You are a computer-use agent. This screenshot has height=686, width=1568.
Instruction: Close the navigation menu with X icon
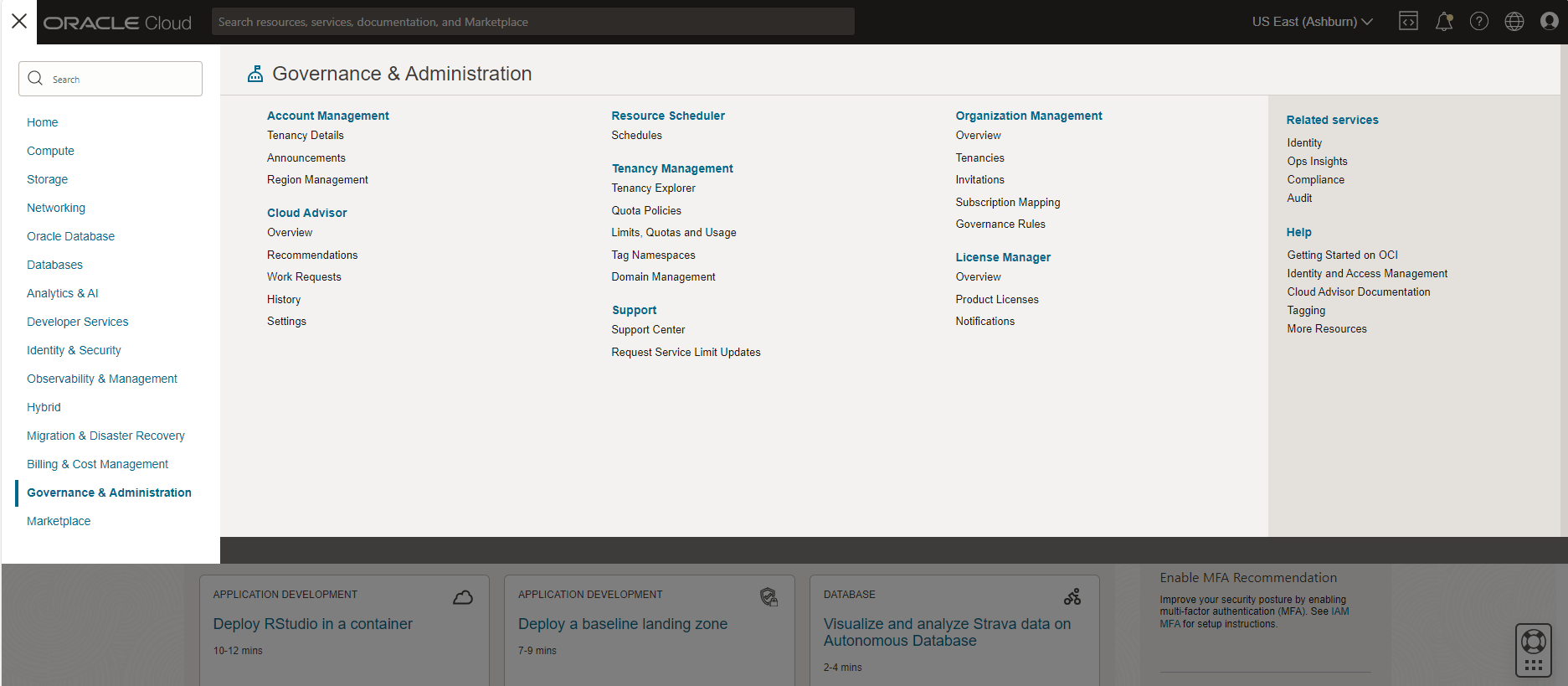[19, 21]
